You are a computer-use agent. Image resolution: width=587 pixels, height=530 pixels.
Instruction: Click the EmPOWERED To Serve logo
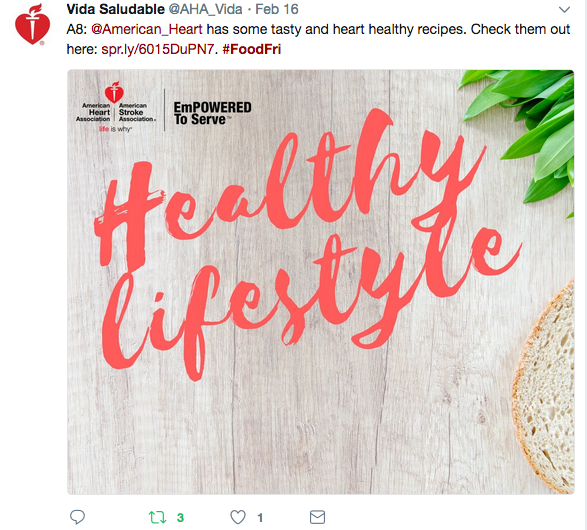[x=212, y=113]
